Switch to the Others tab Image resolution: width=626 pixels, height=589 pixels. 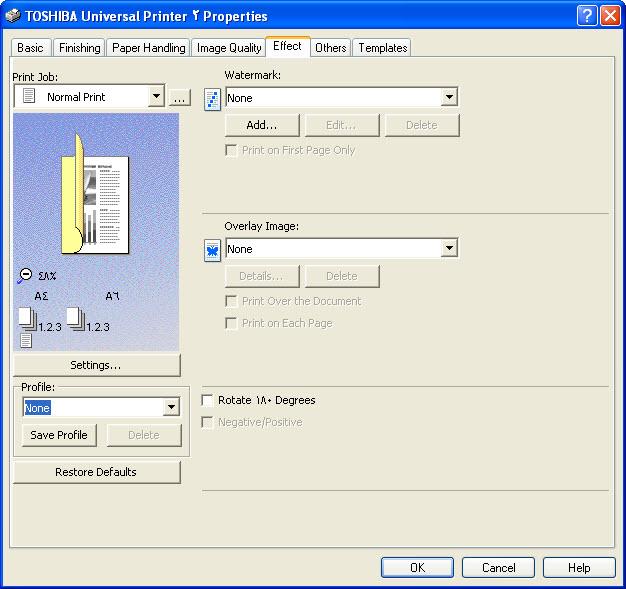(x=331, y=48)
